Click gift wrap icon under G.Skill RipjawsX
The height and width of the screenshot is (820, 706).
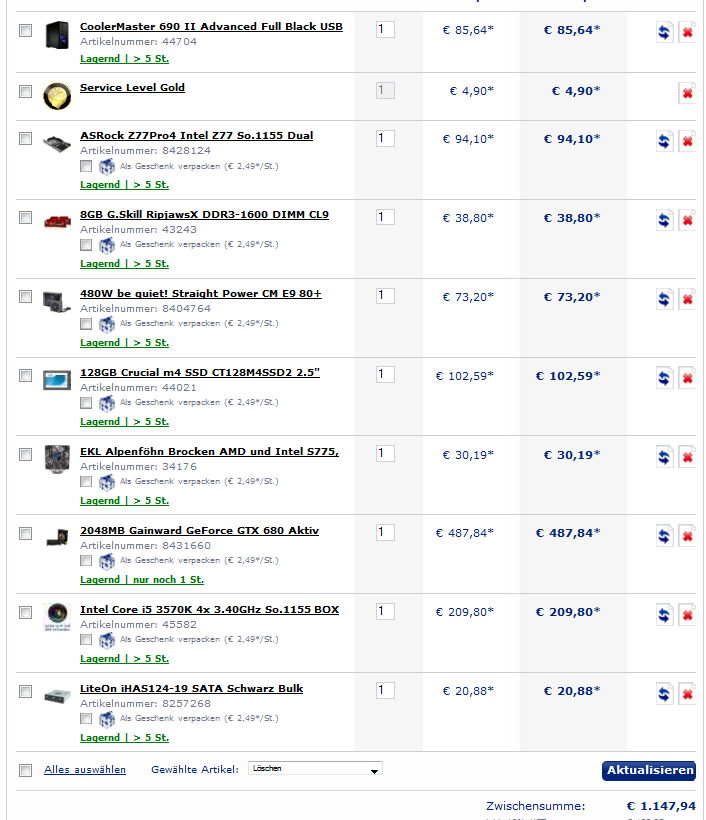[107, 245]
